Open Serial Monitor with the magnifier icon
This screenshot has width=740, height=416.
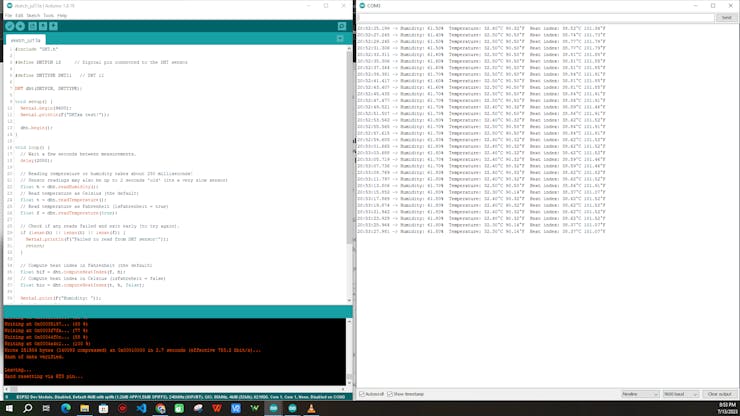[342, 26]
